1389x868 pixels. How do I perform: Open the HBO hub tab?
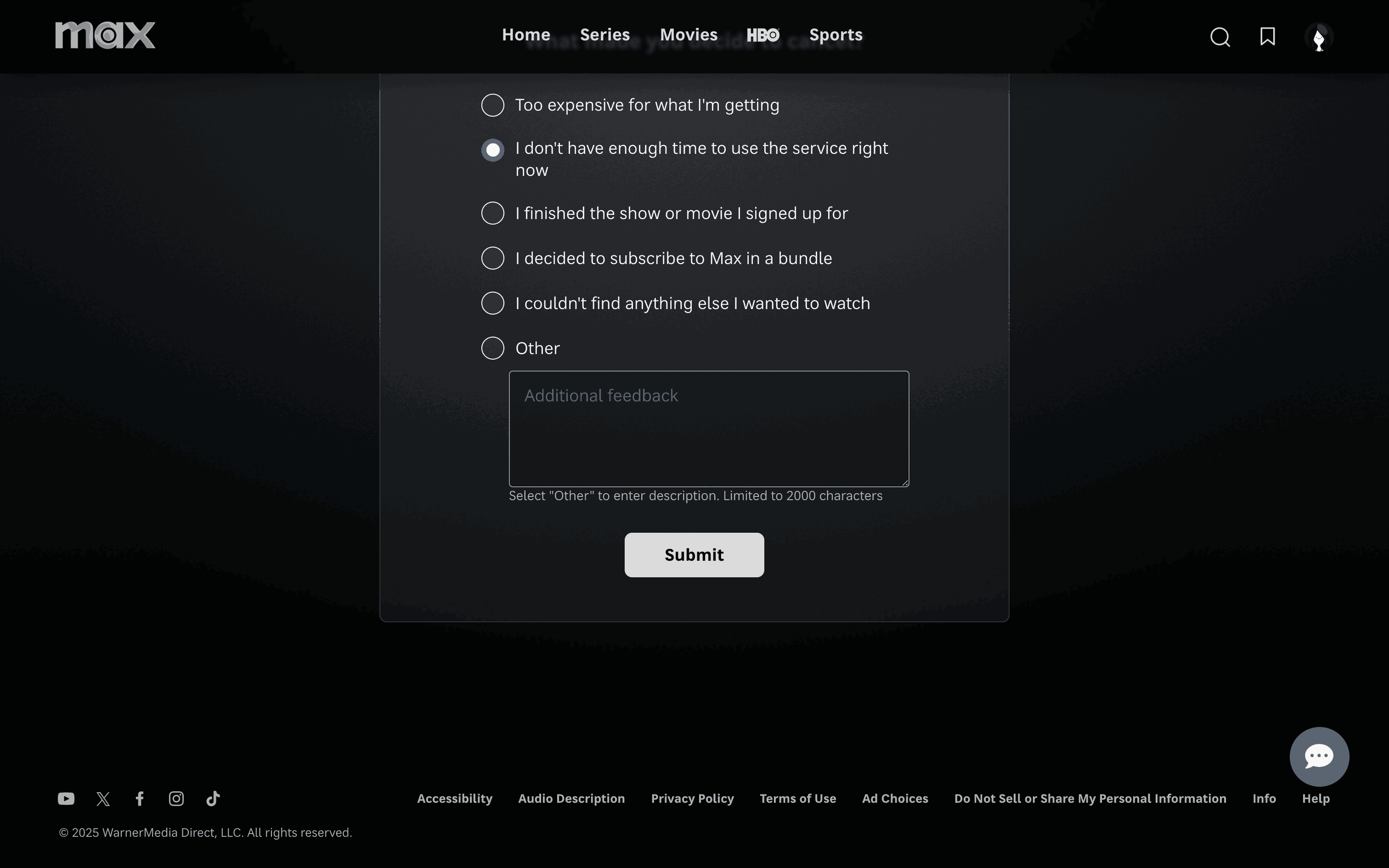point(763,35)
